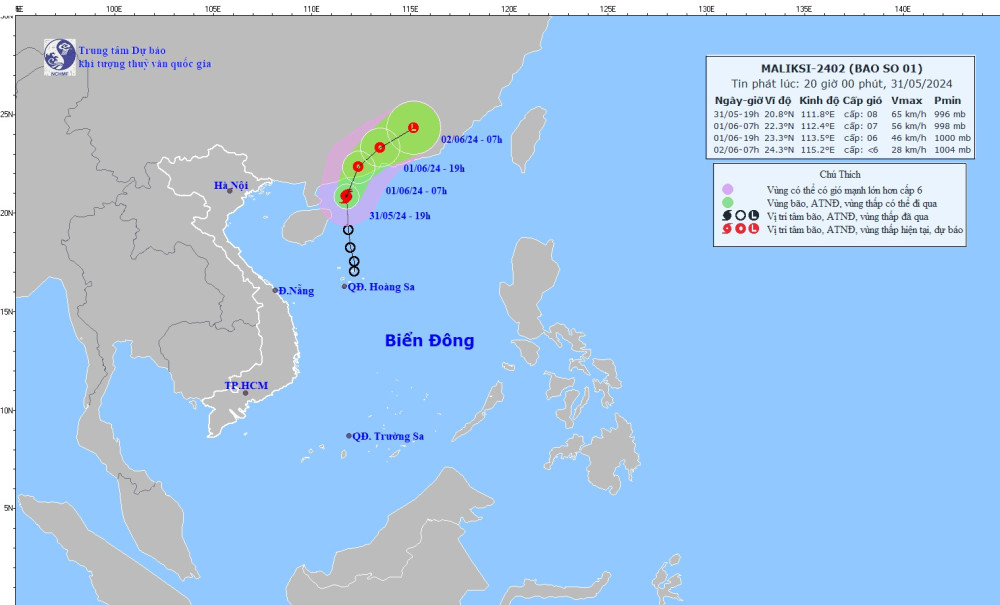This screenshot has width=1000, height=605.
Task: Click the title MALIKSI-2402 (BAO SO 01)
Action: click(x=841, y=68)
